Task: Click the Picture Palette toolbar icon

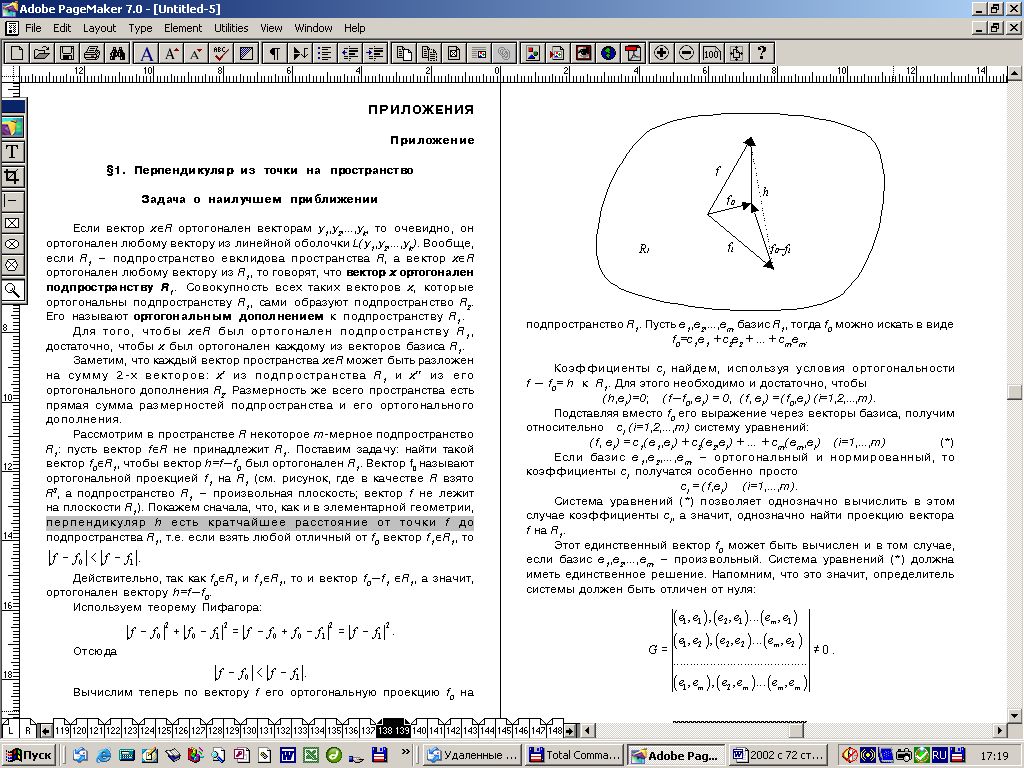Action: (533, 53)
